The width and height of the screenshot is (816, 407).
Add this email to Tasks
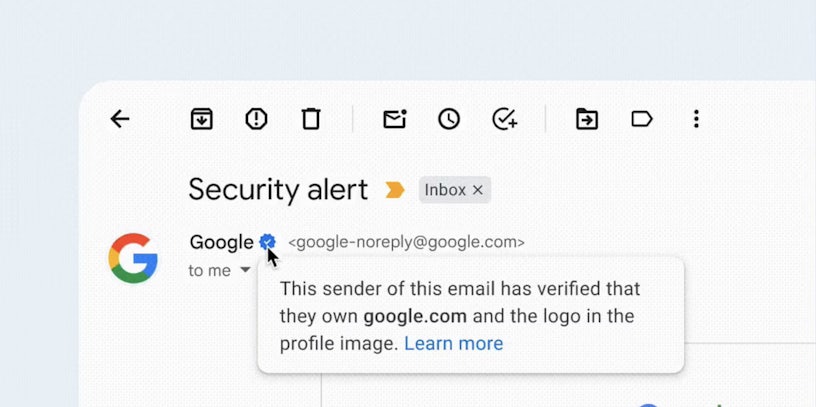[505, 120]
